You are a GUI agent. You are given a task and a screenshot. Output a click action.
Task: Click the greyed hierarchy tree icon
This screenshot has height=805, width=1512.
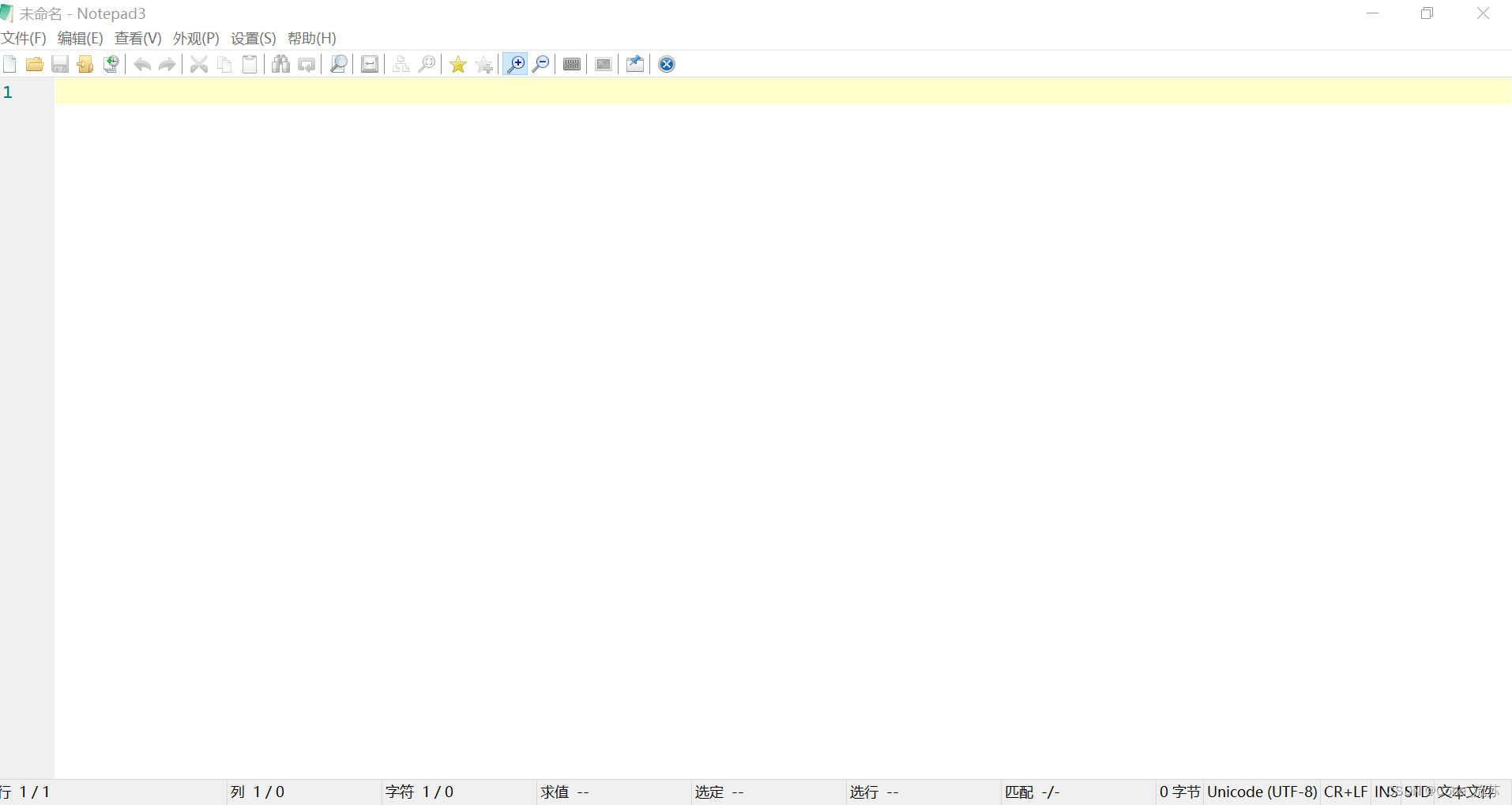(x=401, y=64)
